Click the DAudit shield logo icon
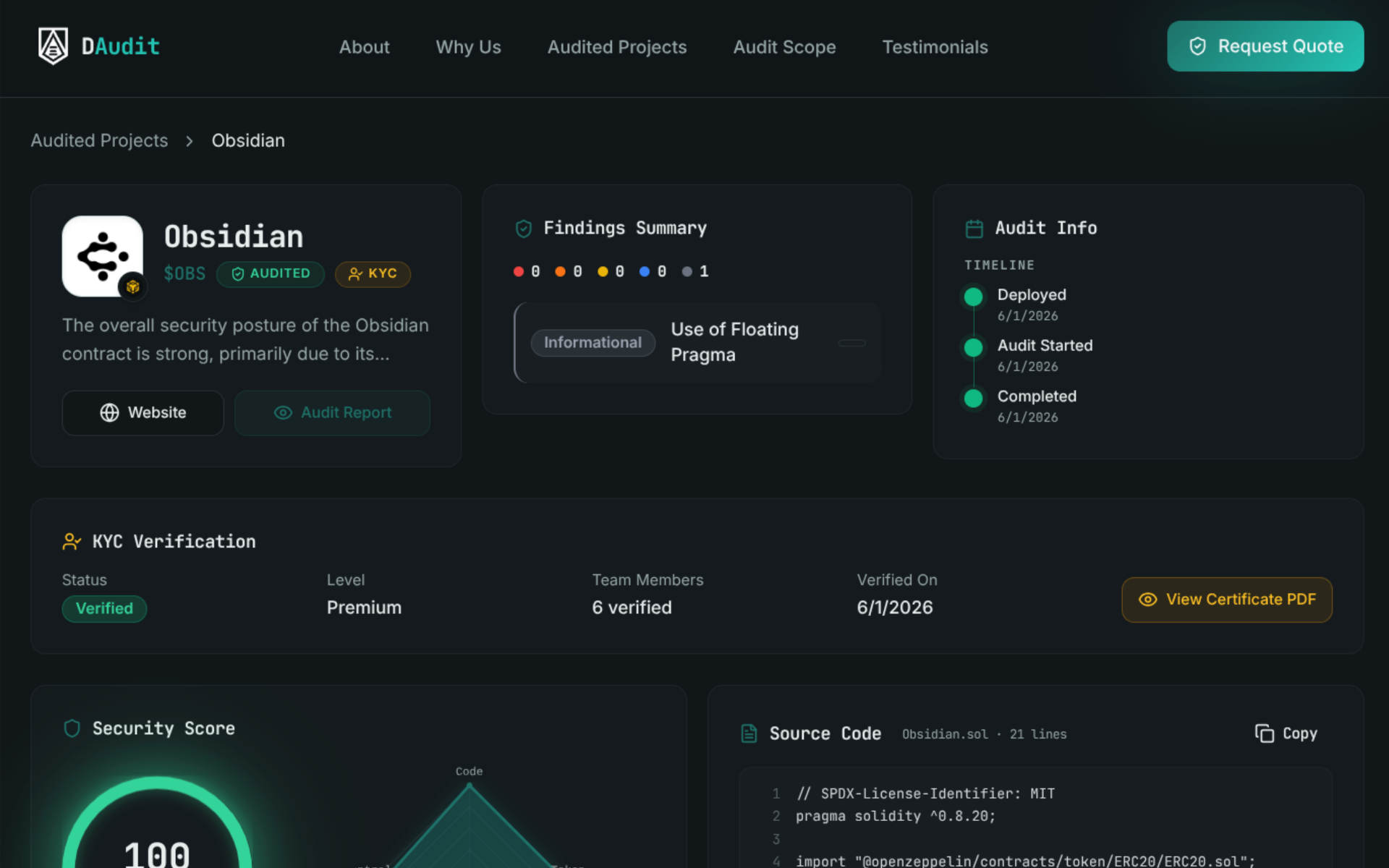Screen dimensions: 1389x868 pyautogui.click(x=53, y=46)
